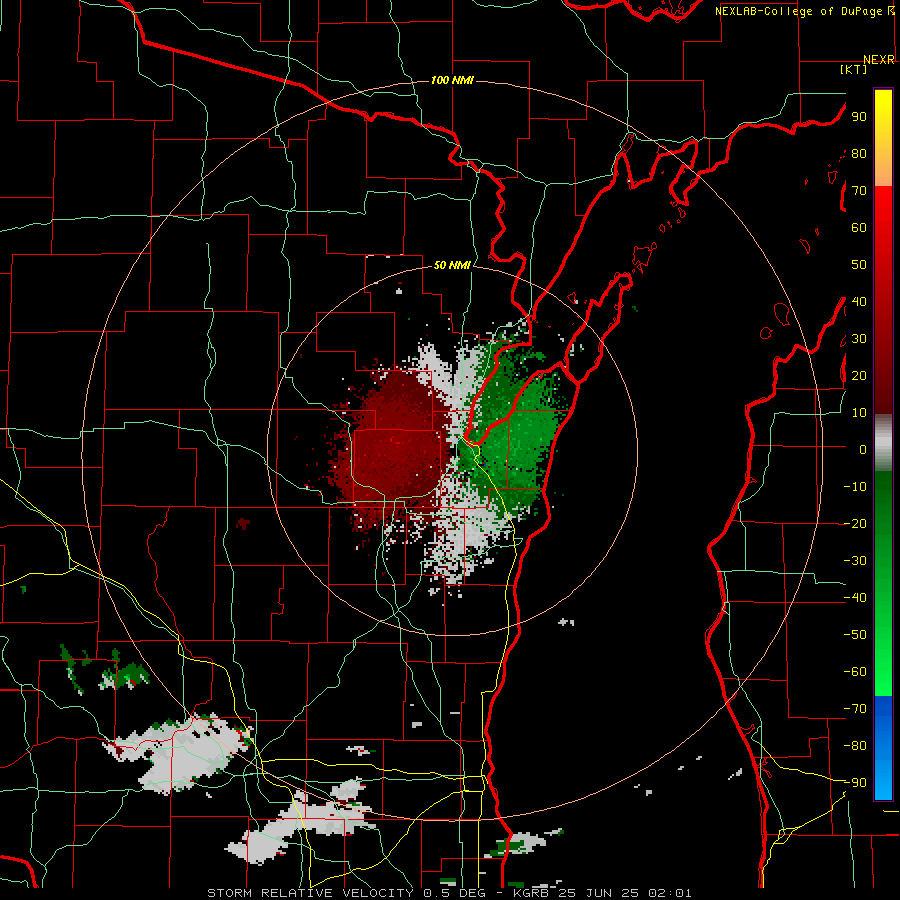The height and width of the screenshot is (900, 900).
Task: Click the 0 scale value
Action: (863, 449)
